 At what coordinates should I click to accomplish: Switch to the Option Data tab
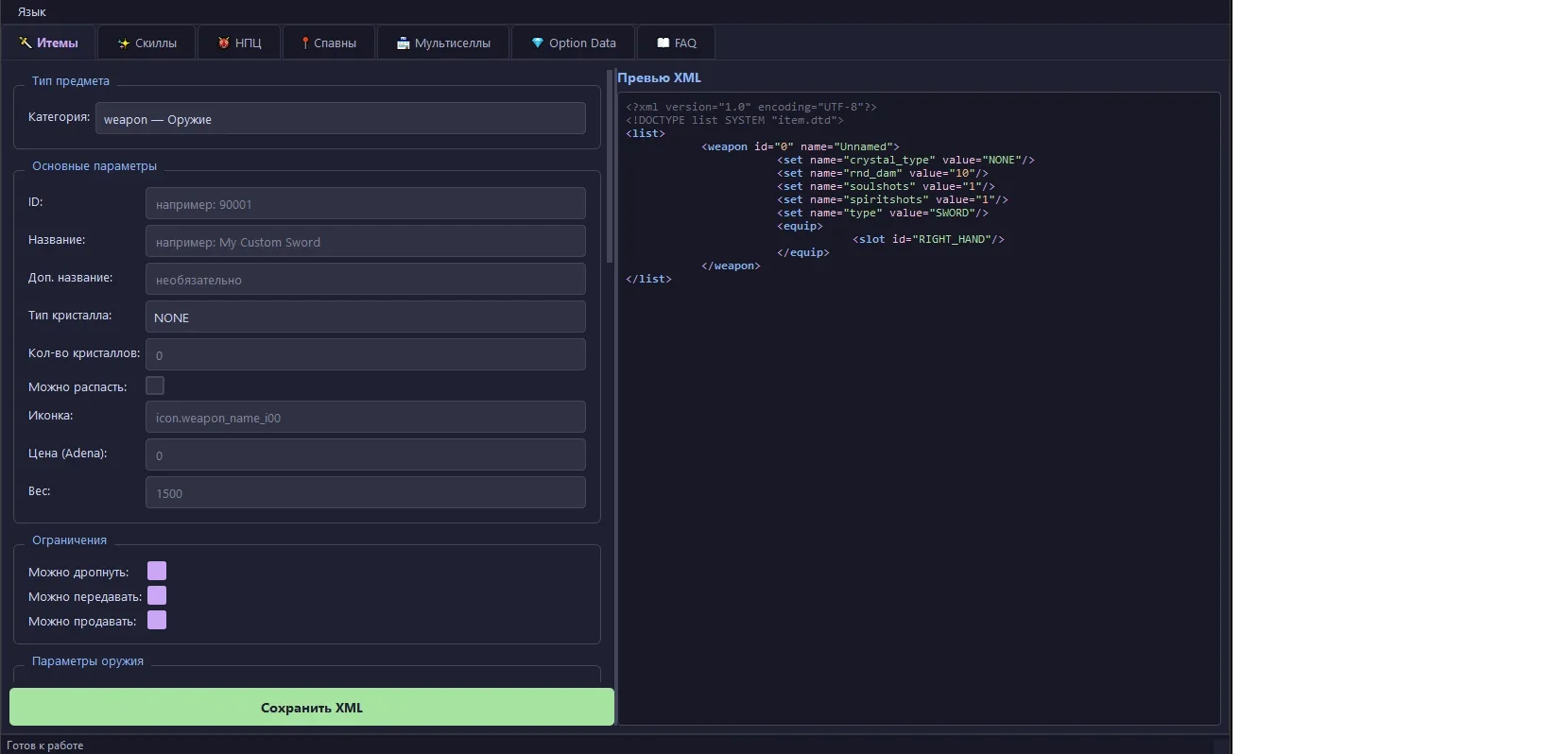573,43
